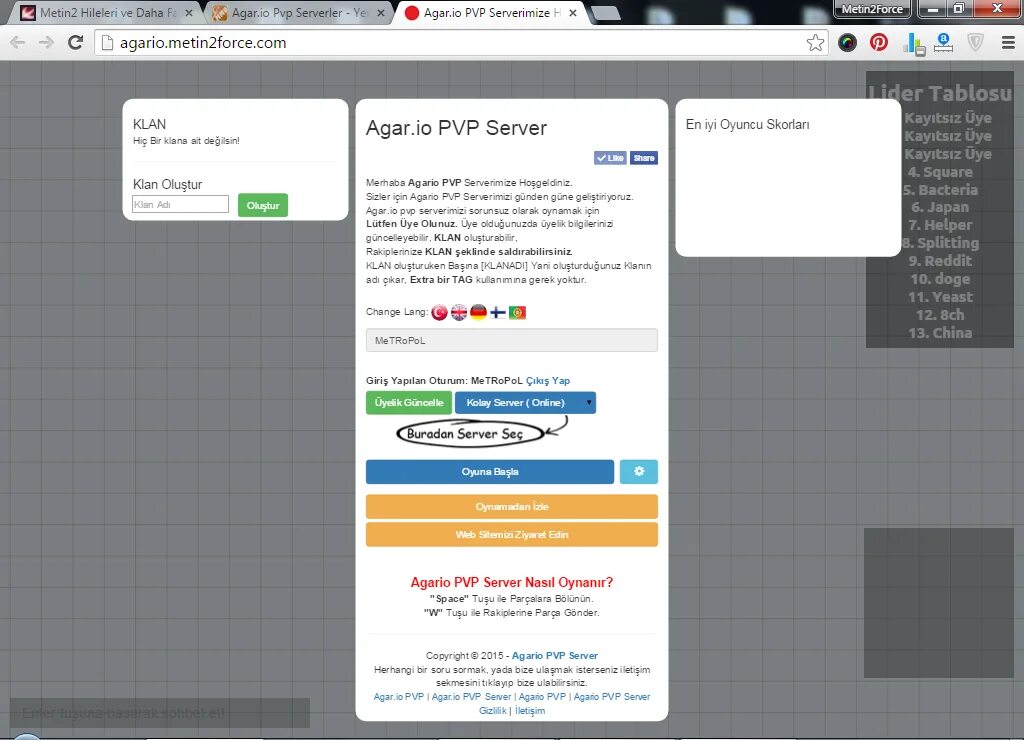Screen dimensions: 1024x740
Task: Click Web Sitemizi Ziyaret Edin button
Action: 511,534
